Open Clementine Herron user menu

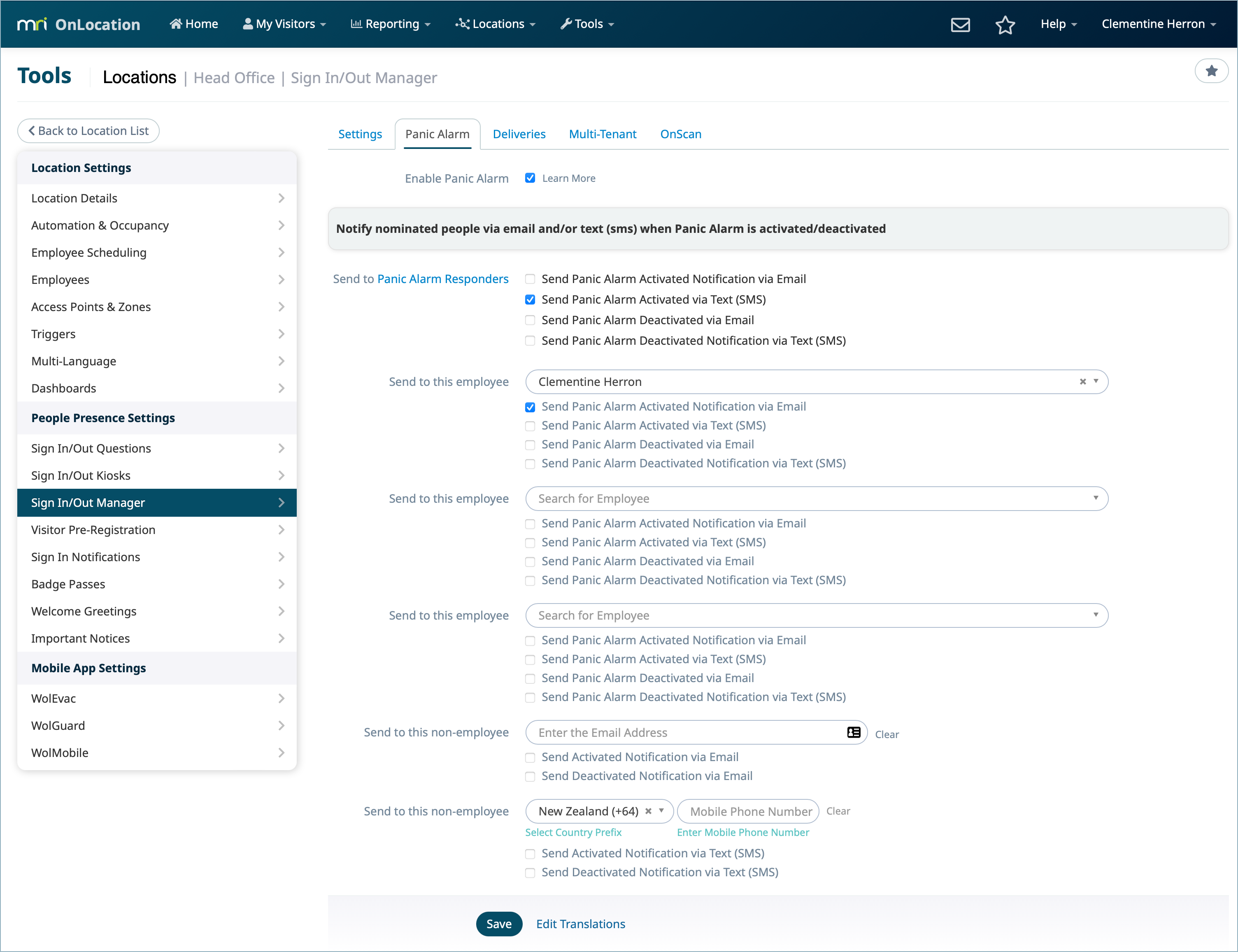1159,24
